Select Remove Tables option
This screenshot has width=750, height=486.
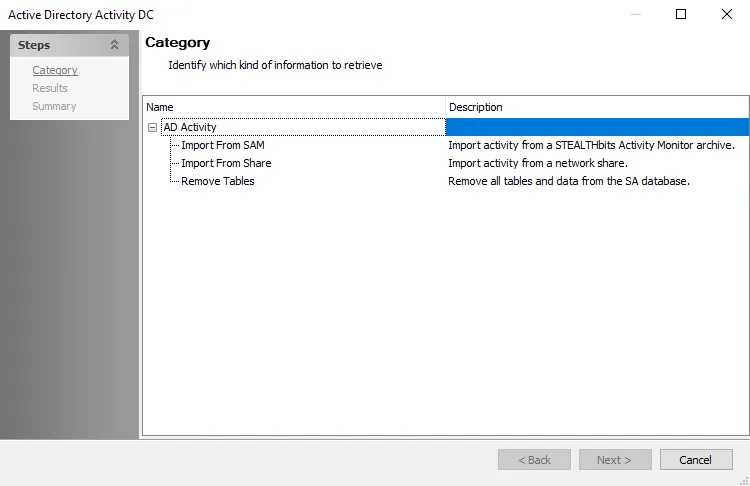click(x=218, y=181)
